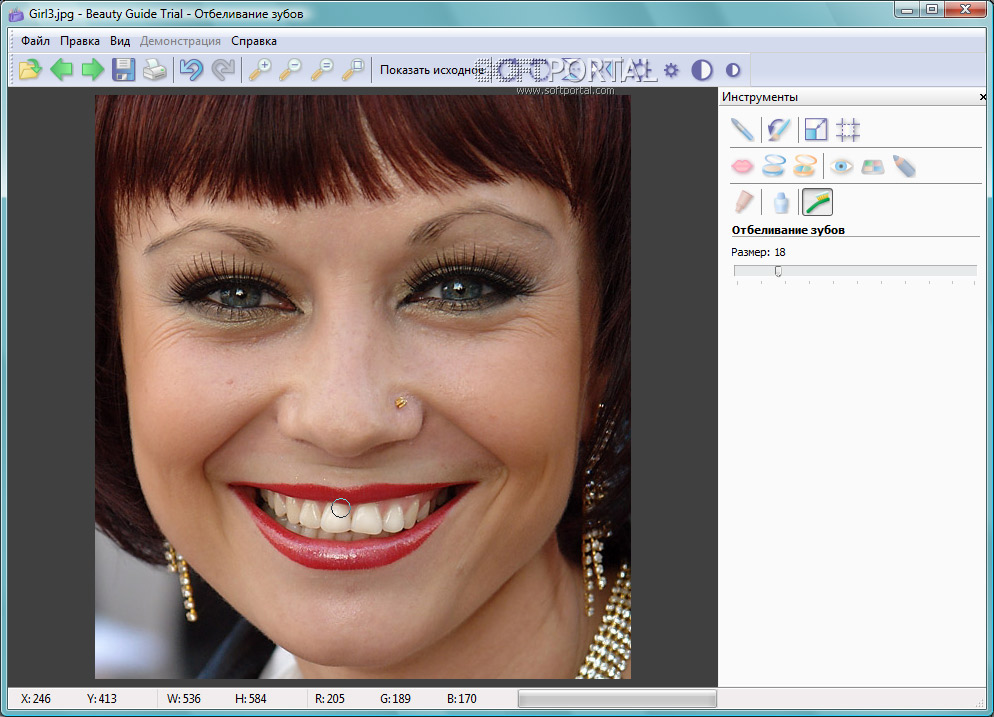Image resolution: width=994 pixels, height=717 pixels.
Task: Open the Файл menu
Action: [35, 41]
